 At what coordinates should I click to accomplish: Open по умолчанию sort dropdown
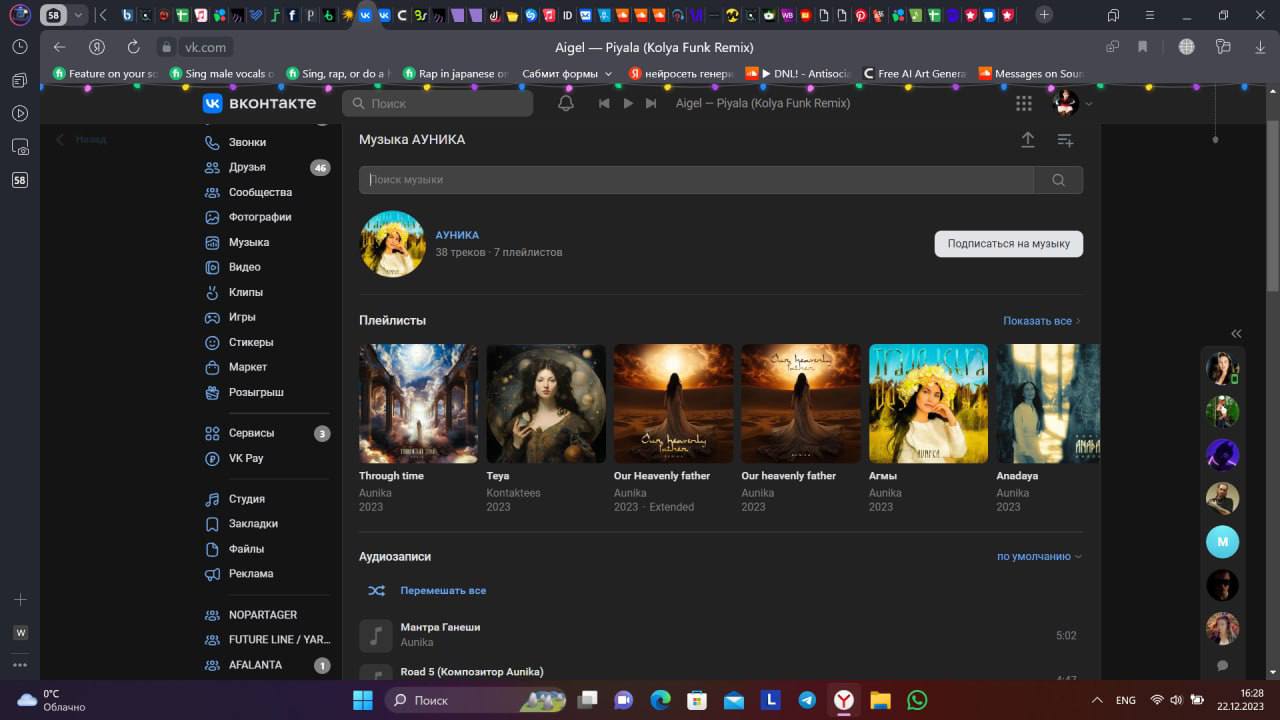tap(1039, 556)
